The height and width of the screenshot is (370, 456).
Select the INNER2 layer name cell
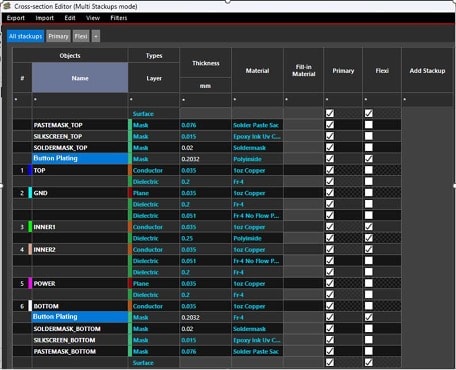[80, 250]
